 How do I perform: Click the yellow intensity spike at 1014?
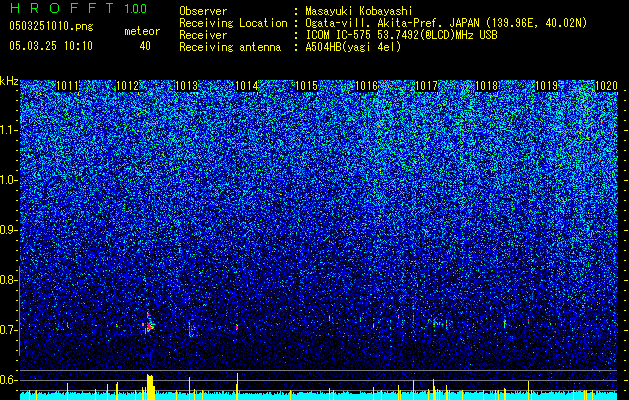(237, 386)
